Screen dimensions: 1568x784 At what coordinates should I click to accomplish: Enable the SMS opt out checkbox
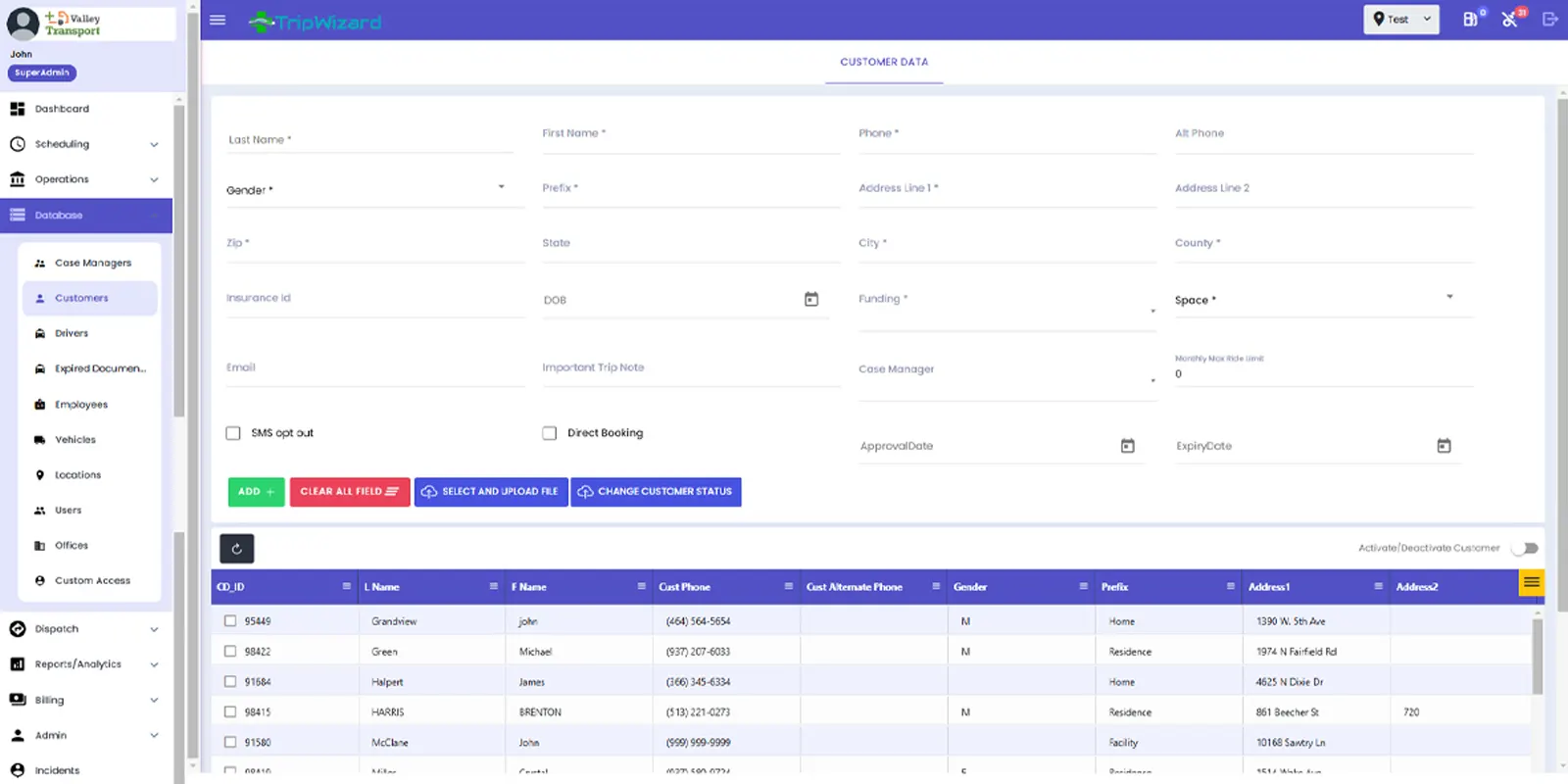233,433
